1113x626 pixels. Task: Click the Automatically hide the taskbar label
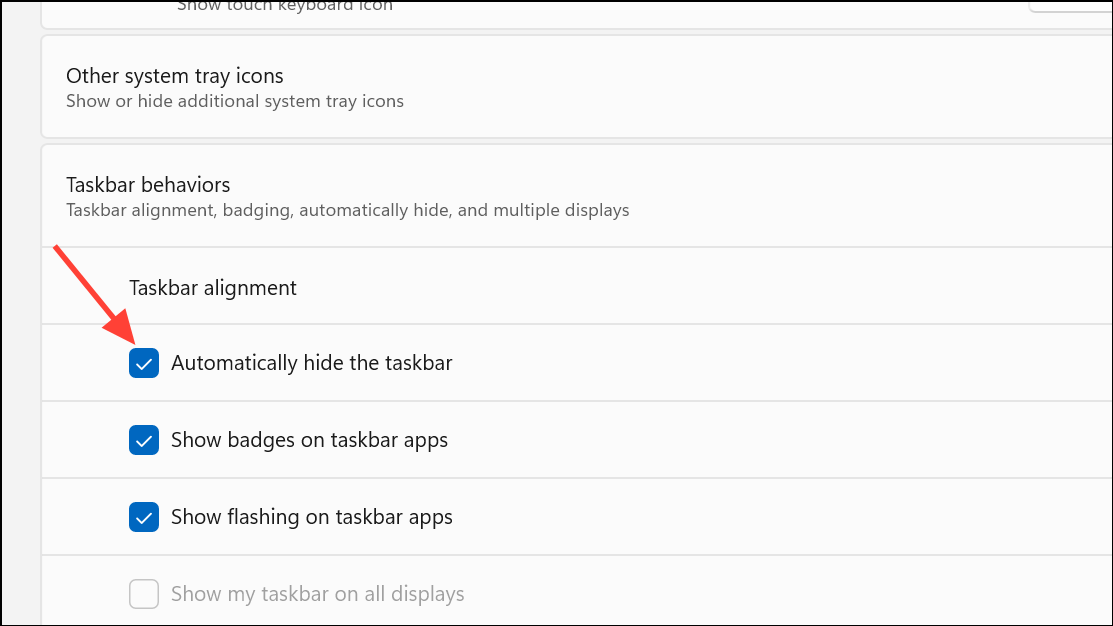[312, 363]
